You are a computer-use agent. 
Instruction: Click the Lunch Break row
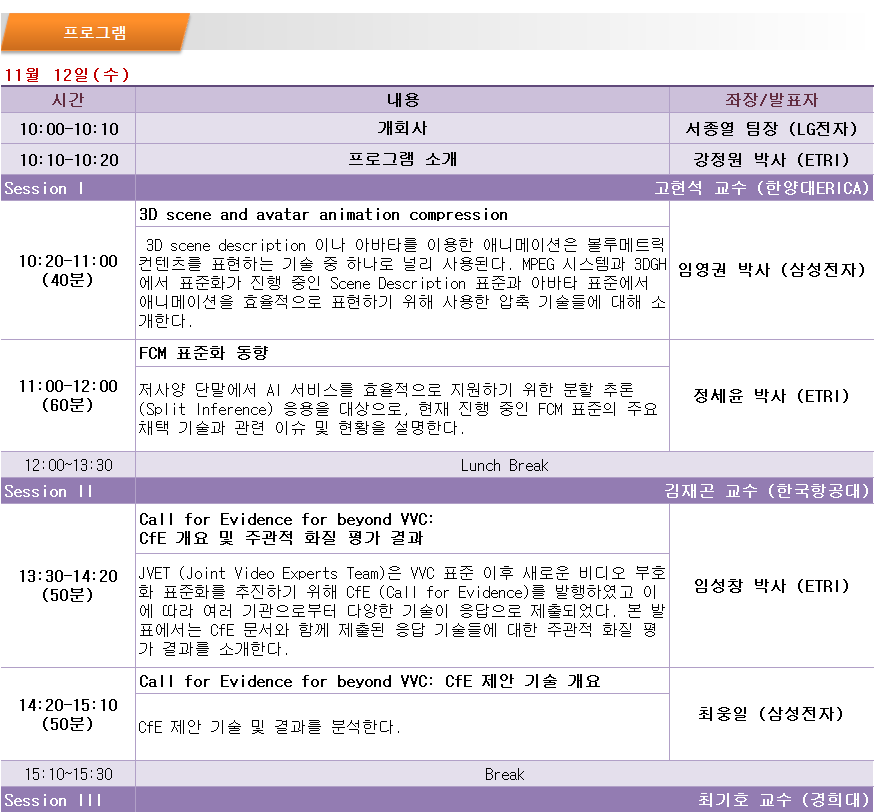point(504,465)
